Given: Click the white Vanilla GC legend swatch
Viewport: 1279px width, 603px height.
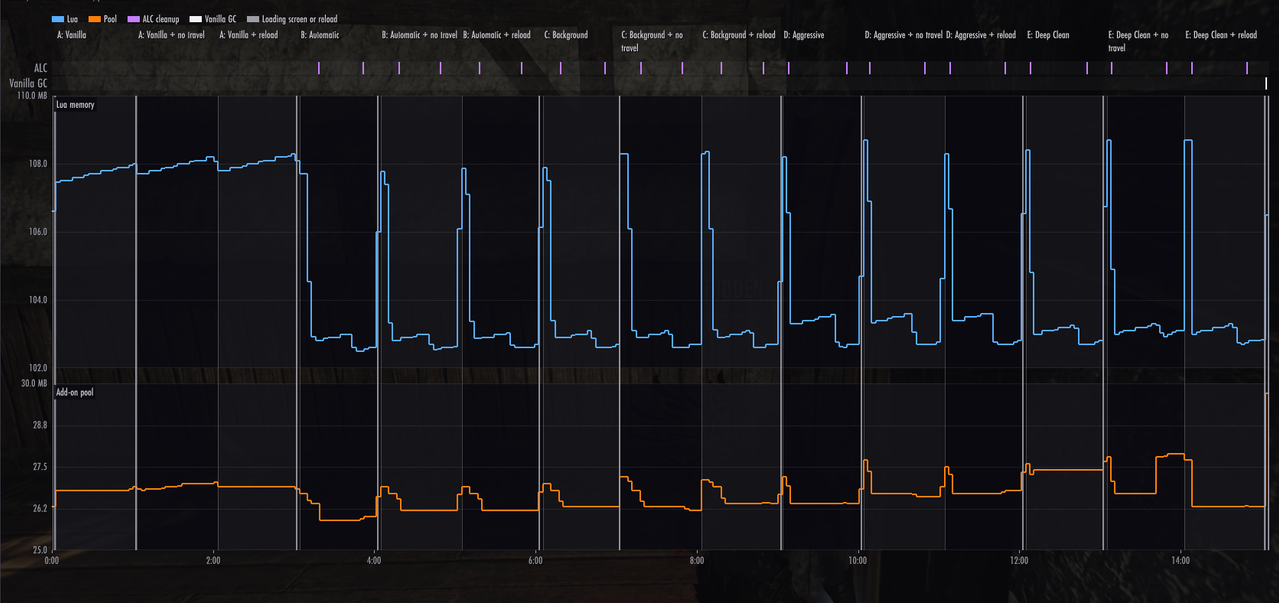Looking at the screenshot, I should [196, 19].
